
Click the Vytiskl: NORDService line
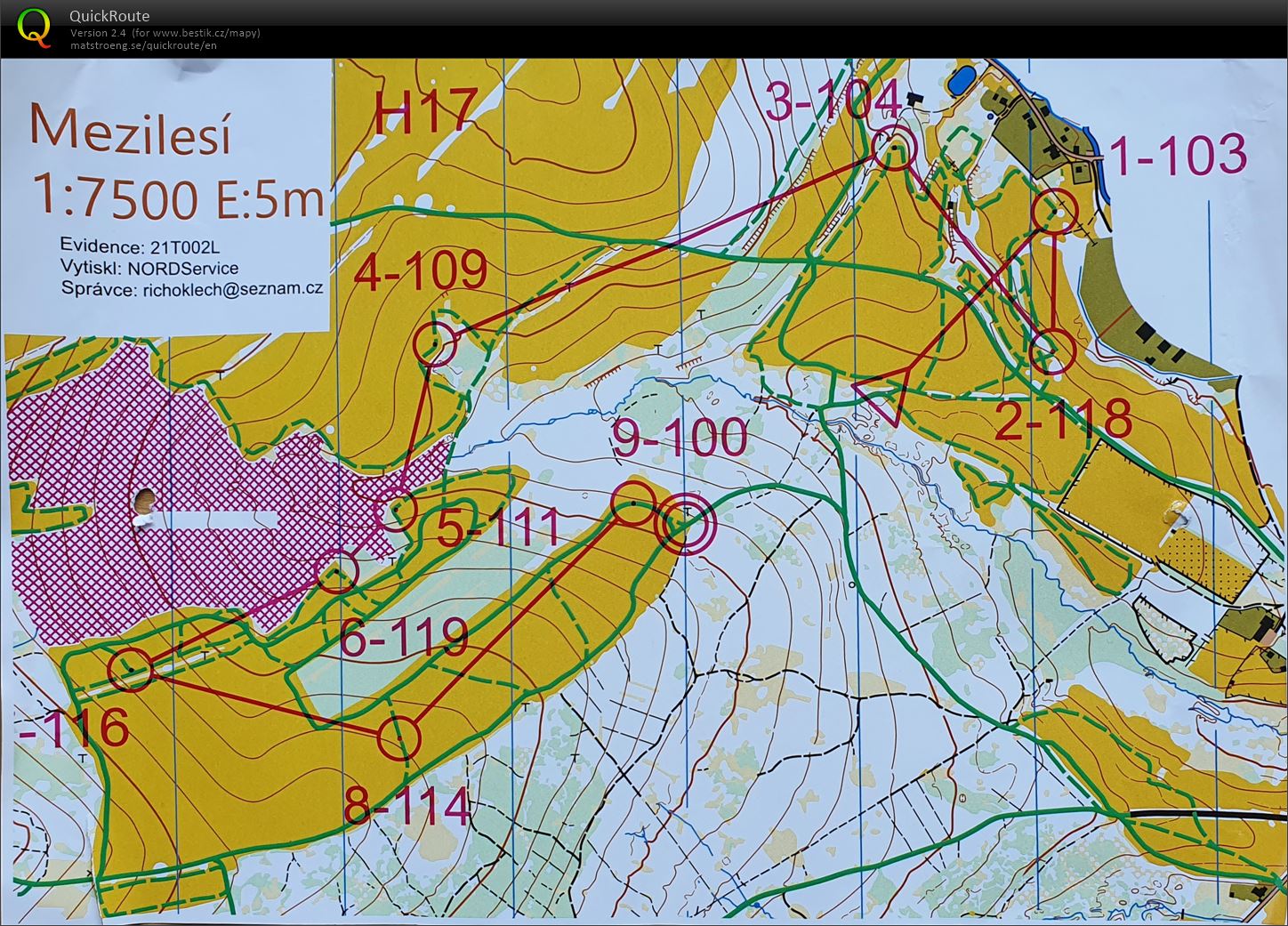149,268
